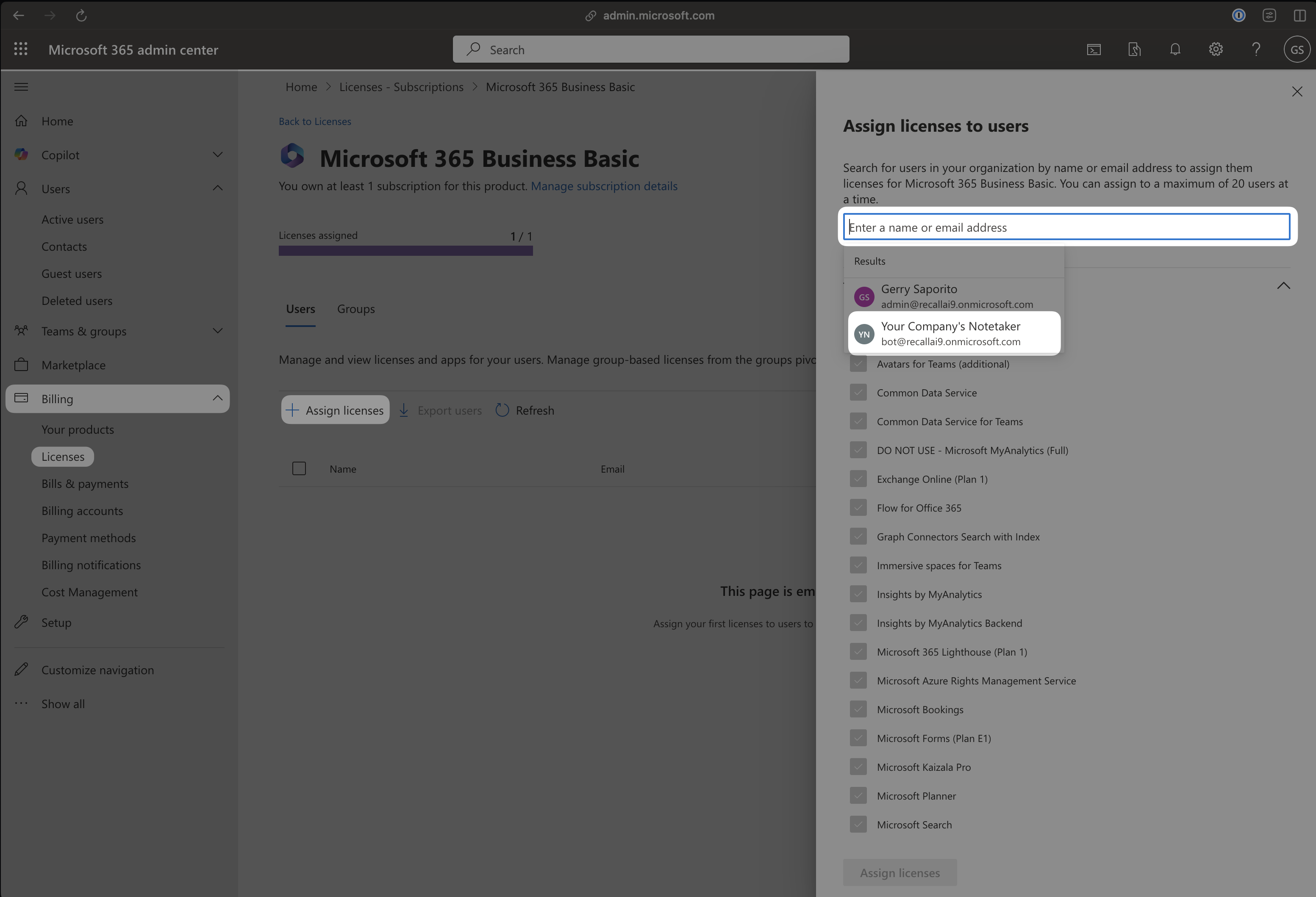Viewport: 1316px width, 897px height.
Task: Open settings gear icon in header
Action: 1215,50
